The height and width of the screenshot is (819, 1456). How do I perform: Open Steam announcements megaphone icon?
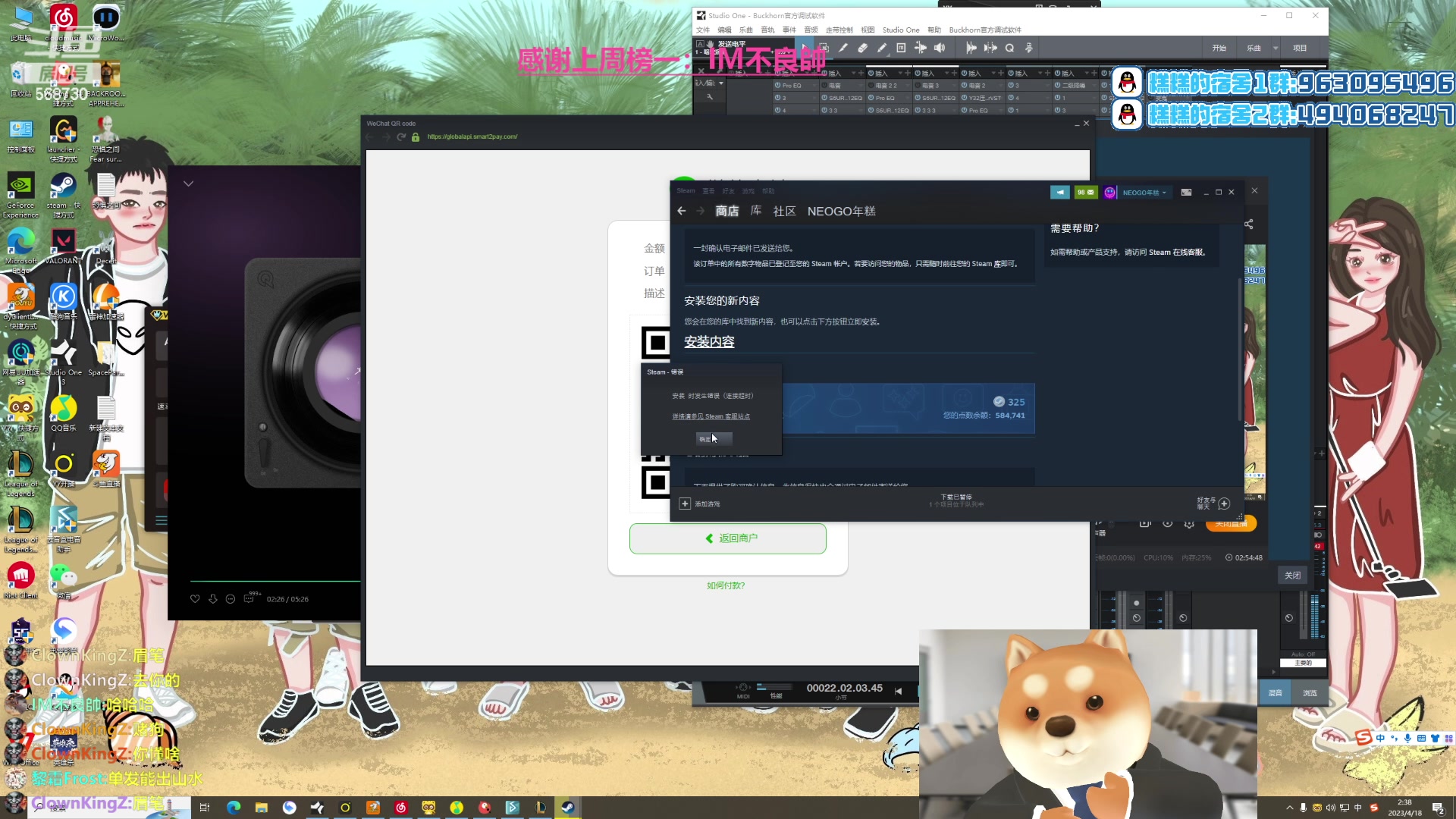point(1060,193)
